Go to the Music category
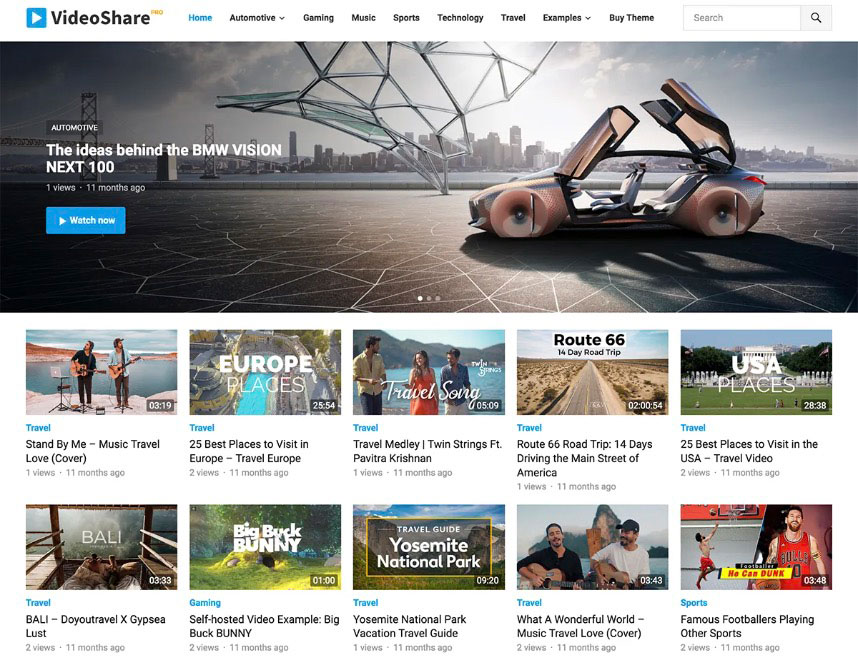Viewport: 858px width, 660px height. pos(363,18)
